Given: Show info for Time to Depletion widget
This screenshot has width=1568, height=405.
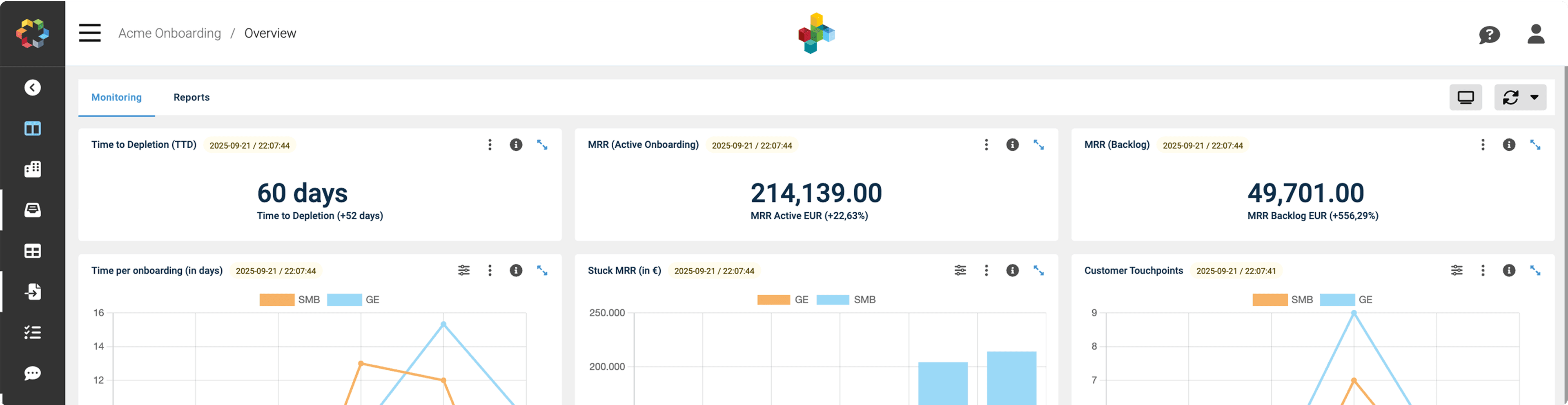Looking at the screenshot, I should [516, 145].
